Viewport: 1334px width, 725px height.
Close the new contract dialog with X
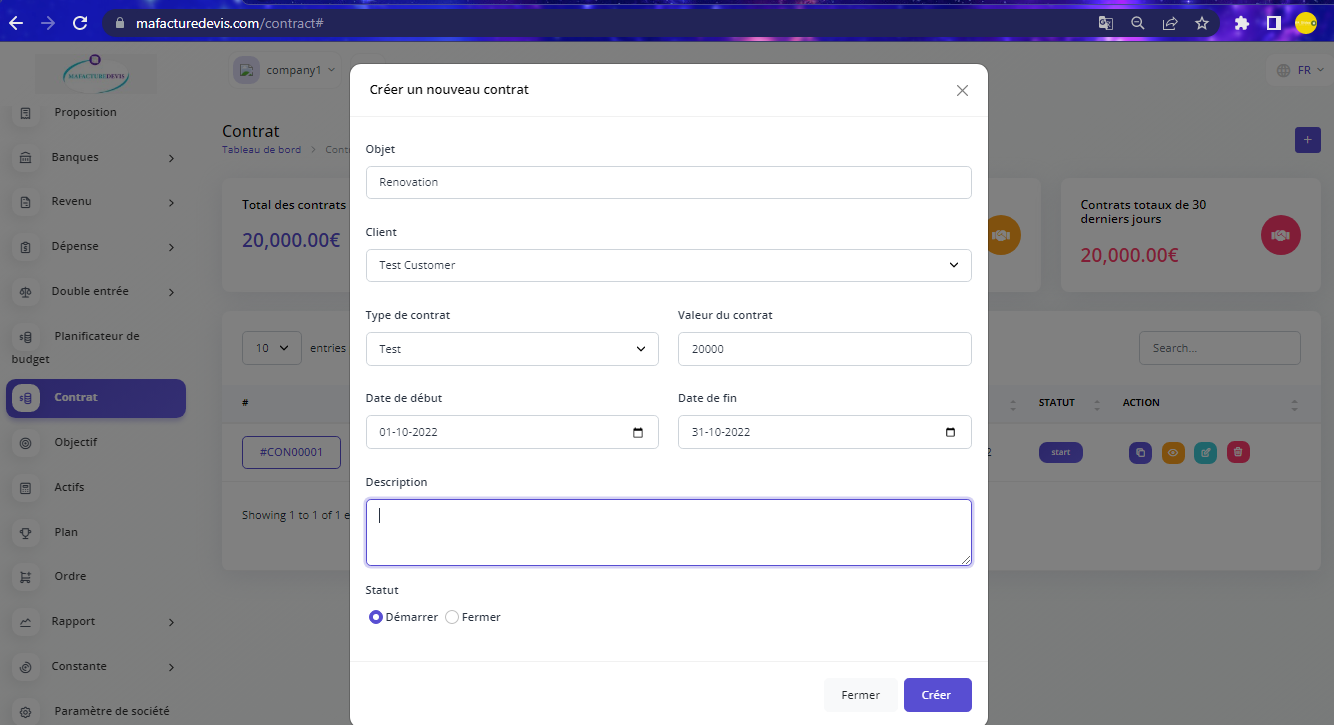pyautogui.click(x=962, y=90)
